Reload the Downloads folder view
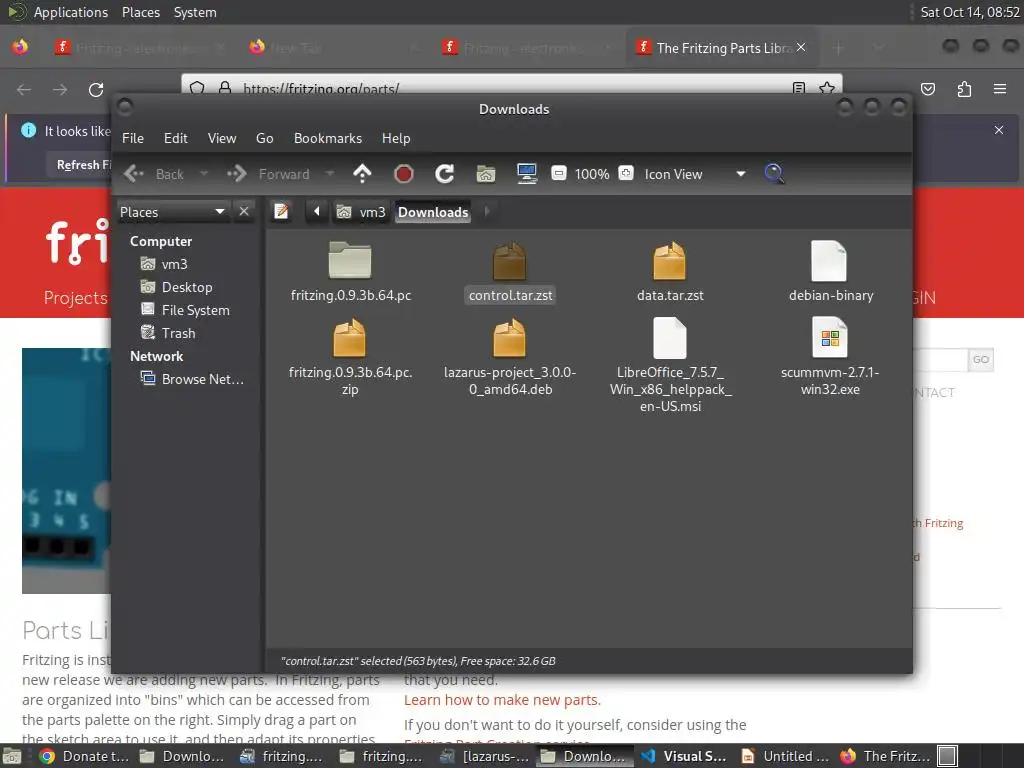Viewport: 1024px width, 768px height. coord(445,174)
